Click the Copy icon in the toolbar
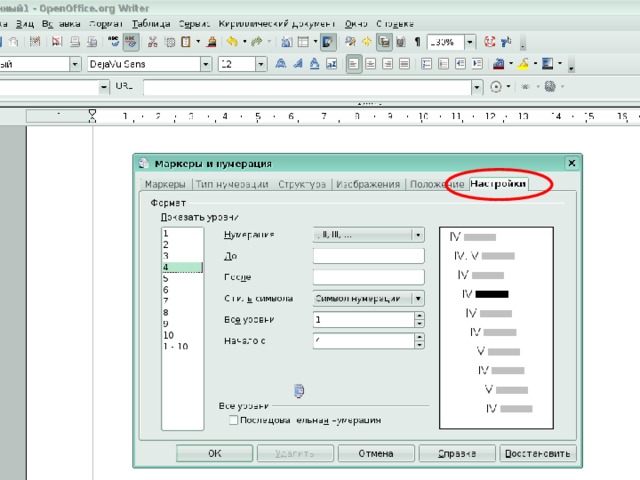640x480 pixels. point(169,42)
